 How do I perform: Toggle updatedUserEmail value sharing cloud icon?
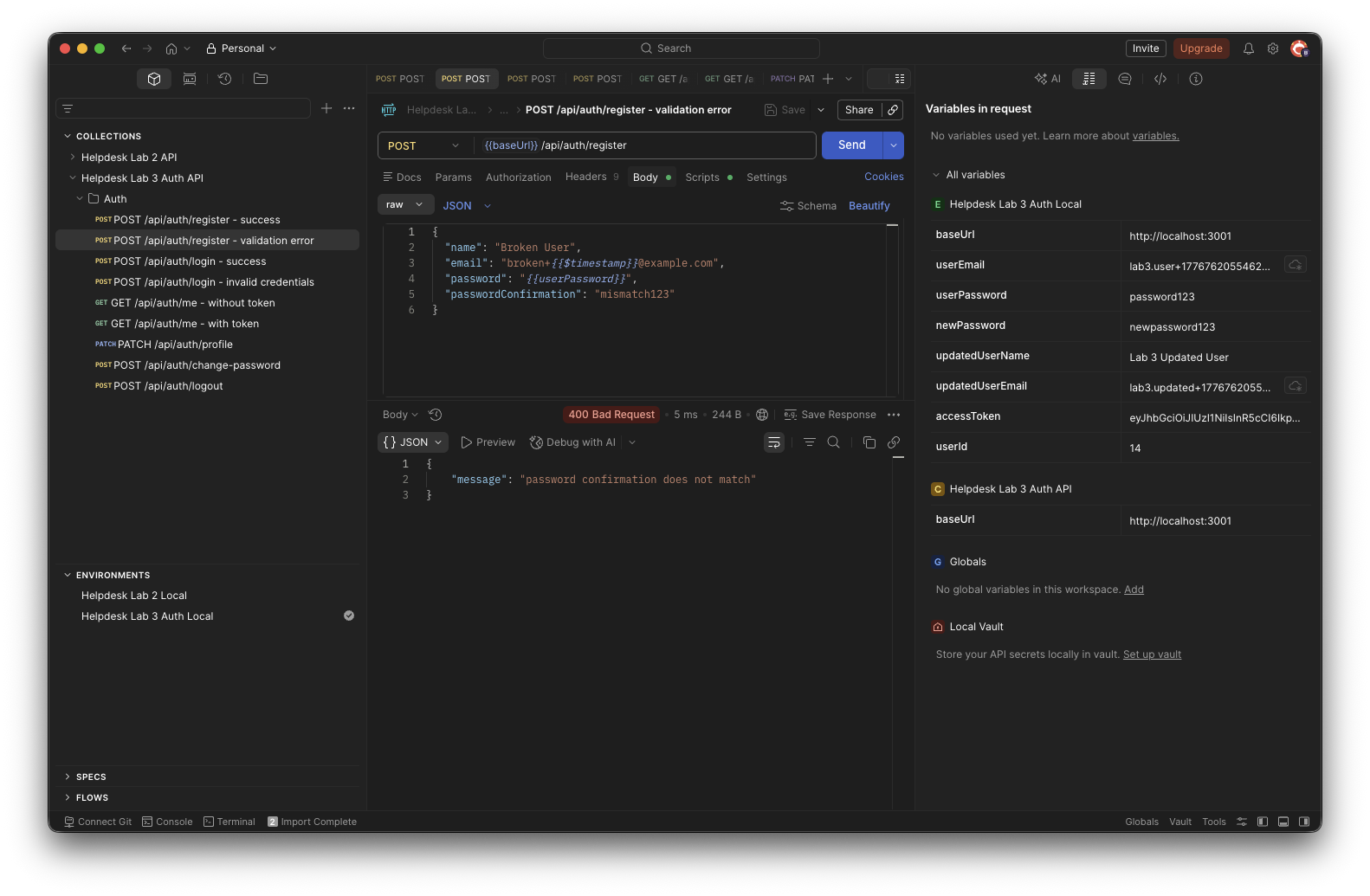1296,386
